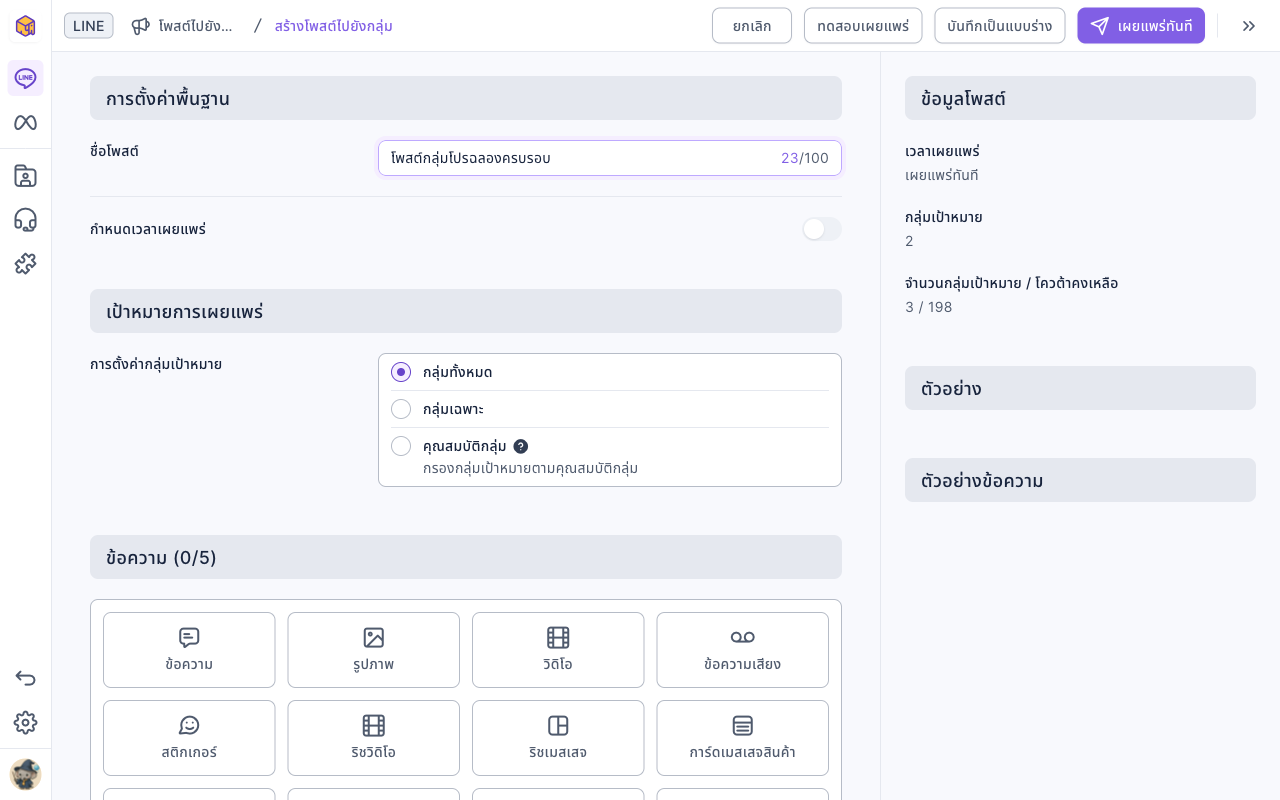
Task: Select the กลุ่มเฉพาะ radio option
Action: 401,409
